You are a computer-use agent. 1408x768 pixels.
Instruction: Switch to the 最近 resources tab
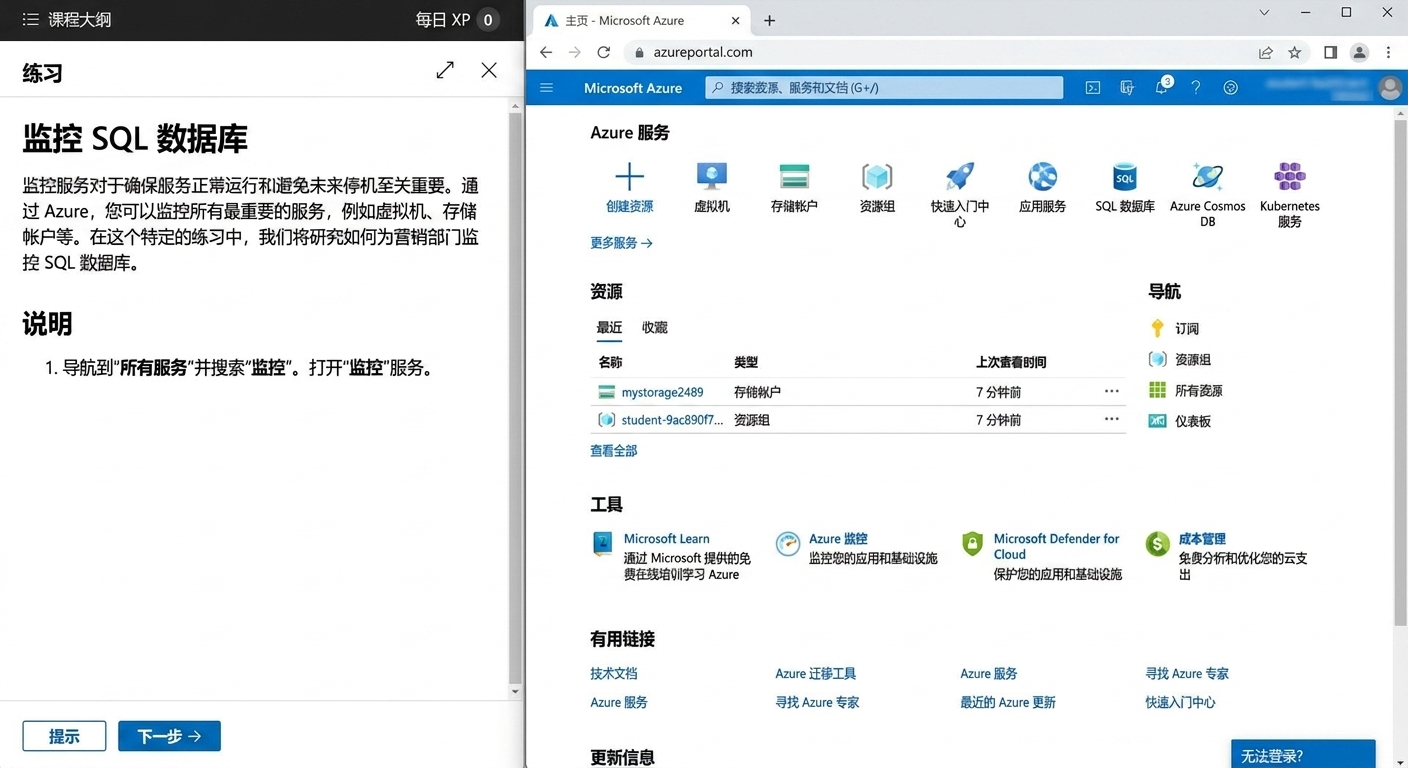coord(609,327)
